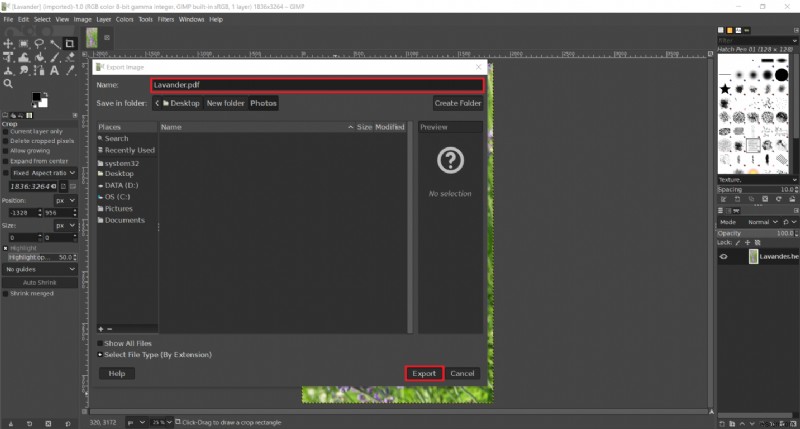Open the Filters menu
Image resolution: width=800 pixels, height=429 pixels.
pyautogui.click(x=165, y=19)
